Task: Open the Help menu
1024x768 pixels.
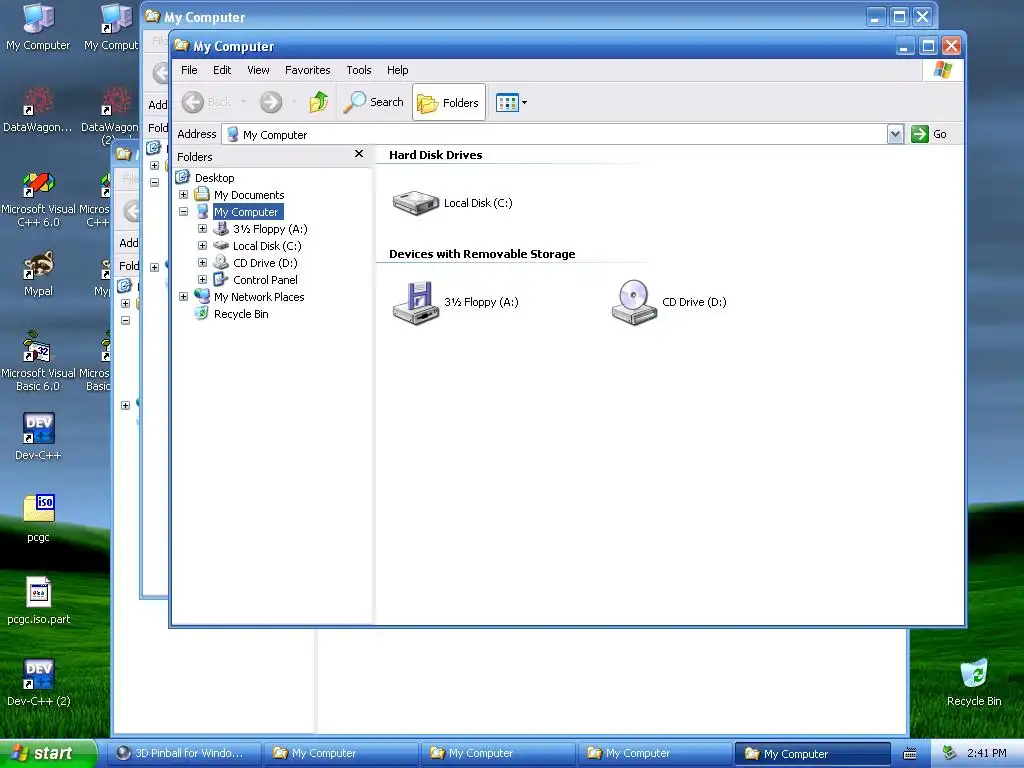Action: (x=397, y=70)
